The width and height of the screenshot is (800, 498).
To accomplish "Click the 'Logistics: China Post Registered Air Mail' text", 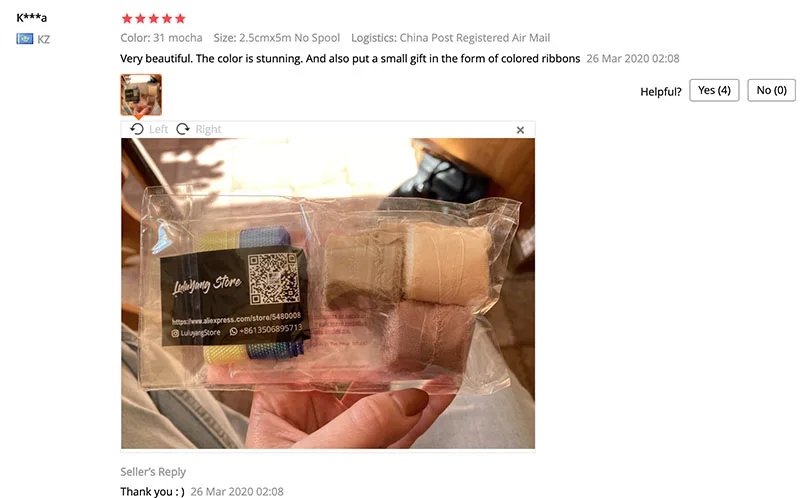I will coord(451,38).
